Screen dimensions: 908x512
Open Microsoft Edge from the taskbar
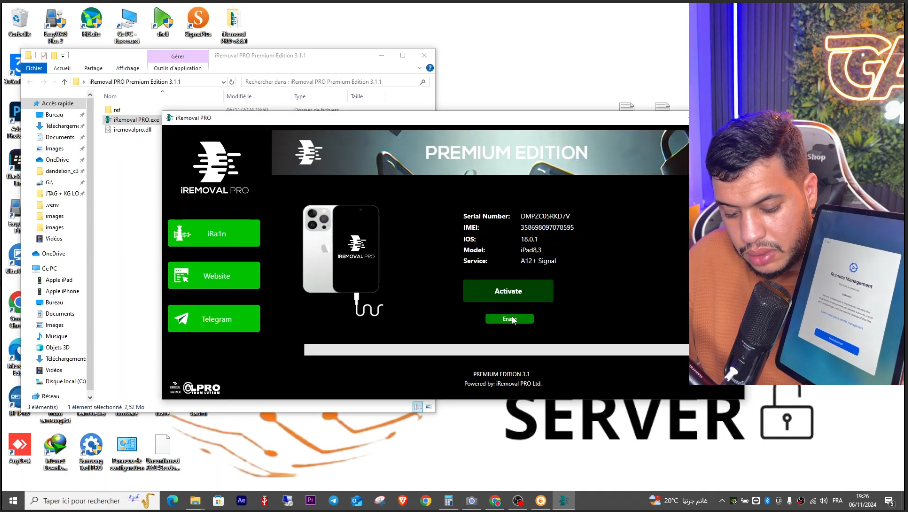[x=172, y=500]
